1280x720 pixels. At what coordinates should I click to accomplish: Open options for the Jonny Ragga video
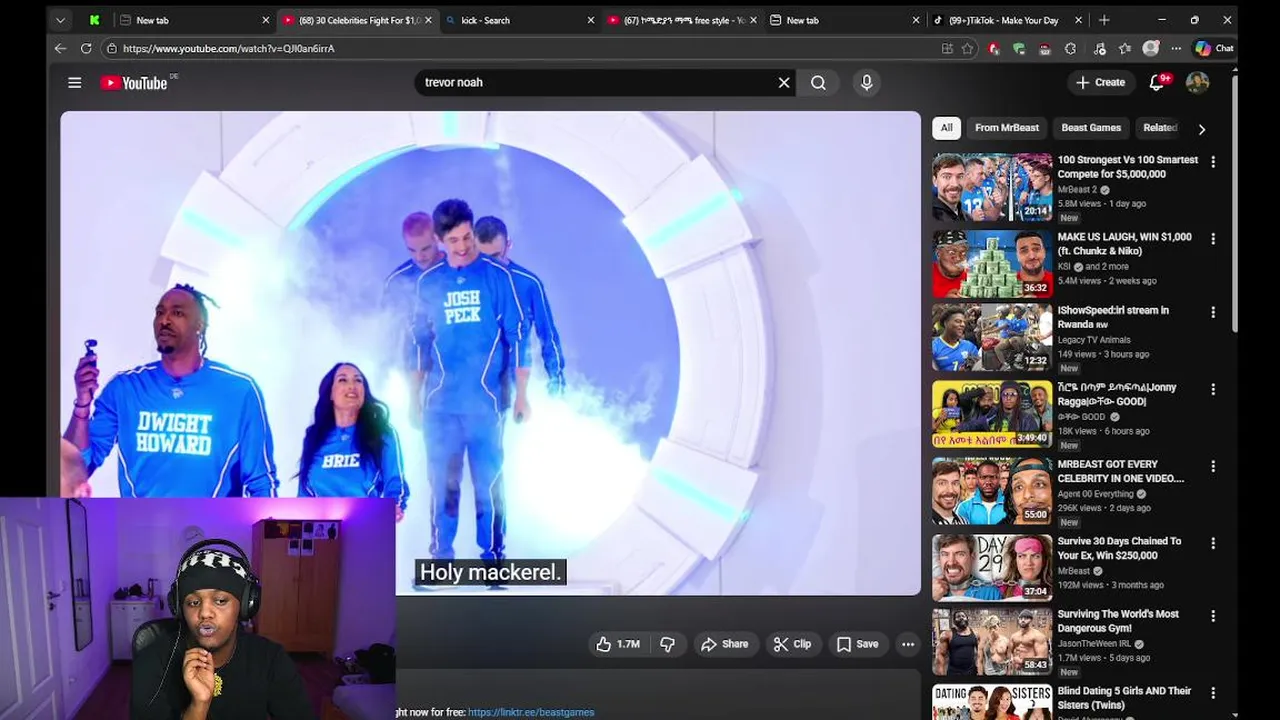tap(1213, 389)
